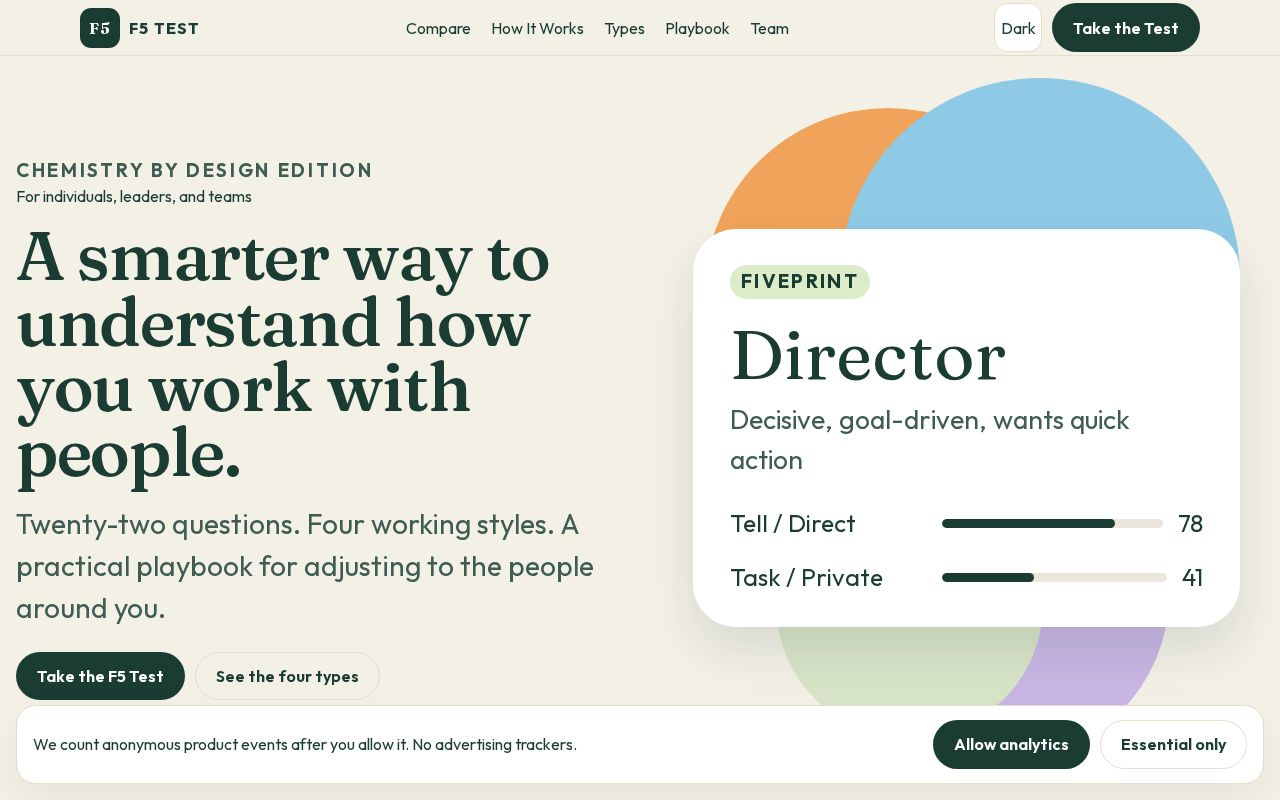Toggle Dark theme mode

pyautogui.click(x=1018, y=28)
